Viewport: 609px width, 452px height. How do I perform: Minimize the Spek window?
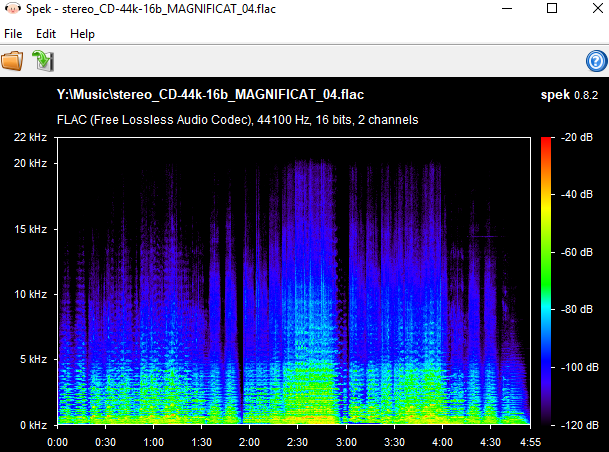[507, 9]
